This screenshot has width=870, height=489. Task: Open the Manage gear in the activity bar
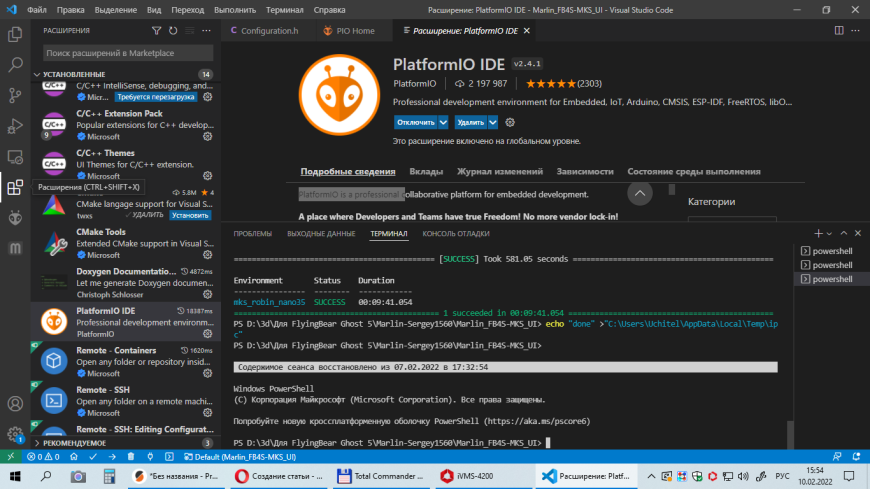coord(15,434)
